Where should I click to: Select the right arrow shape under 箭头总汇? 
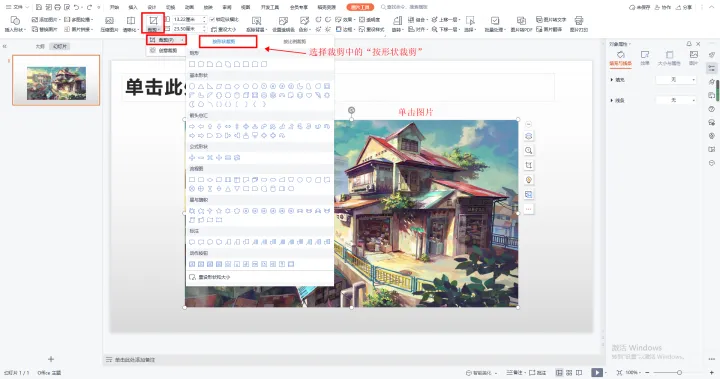192,126
